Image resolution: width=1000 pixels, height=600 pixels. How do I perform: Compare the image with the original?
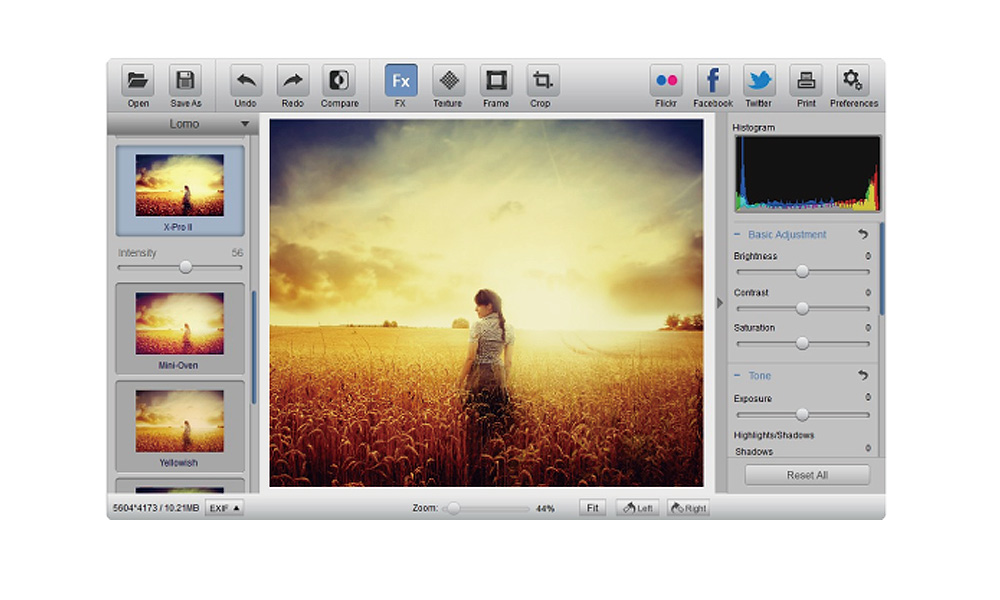[339, 81]
